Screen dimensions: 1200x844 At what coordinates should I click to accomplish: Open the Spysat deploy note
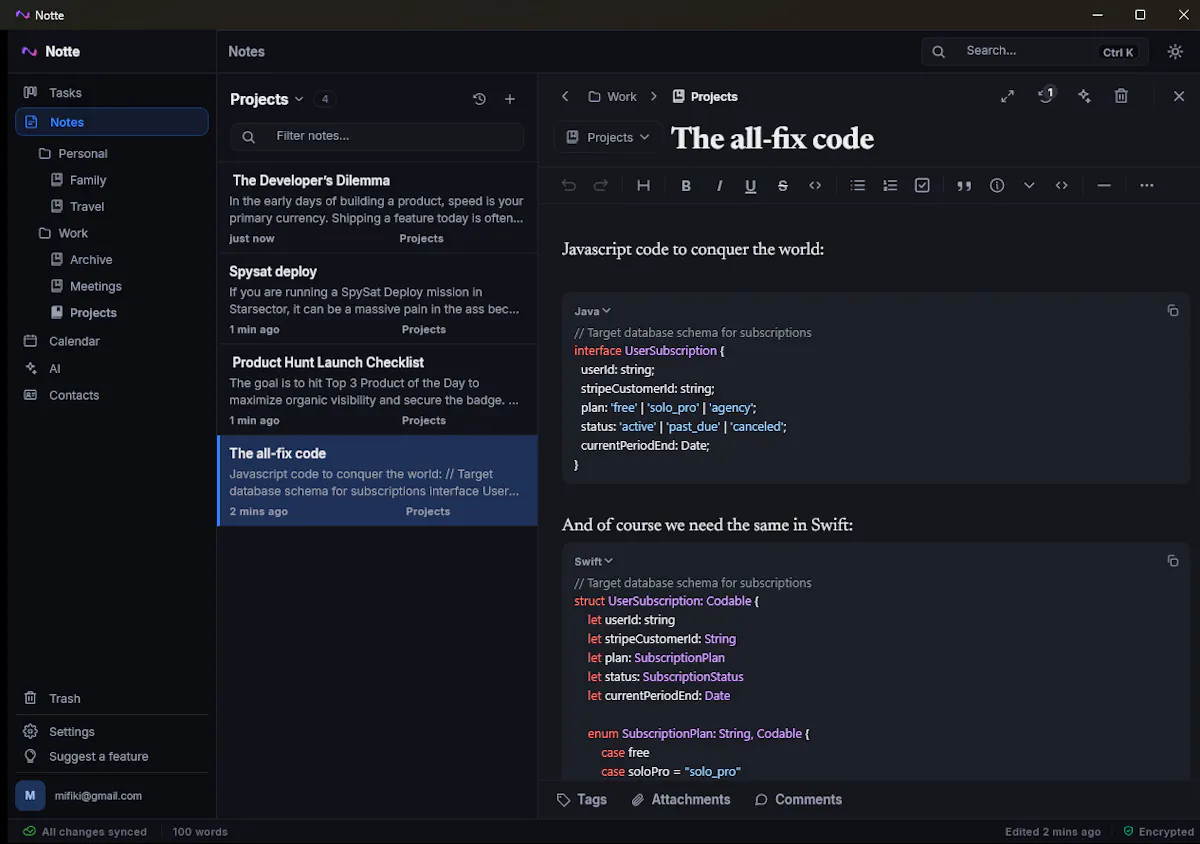pos(377,299)
